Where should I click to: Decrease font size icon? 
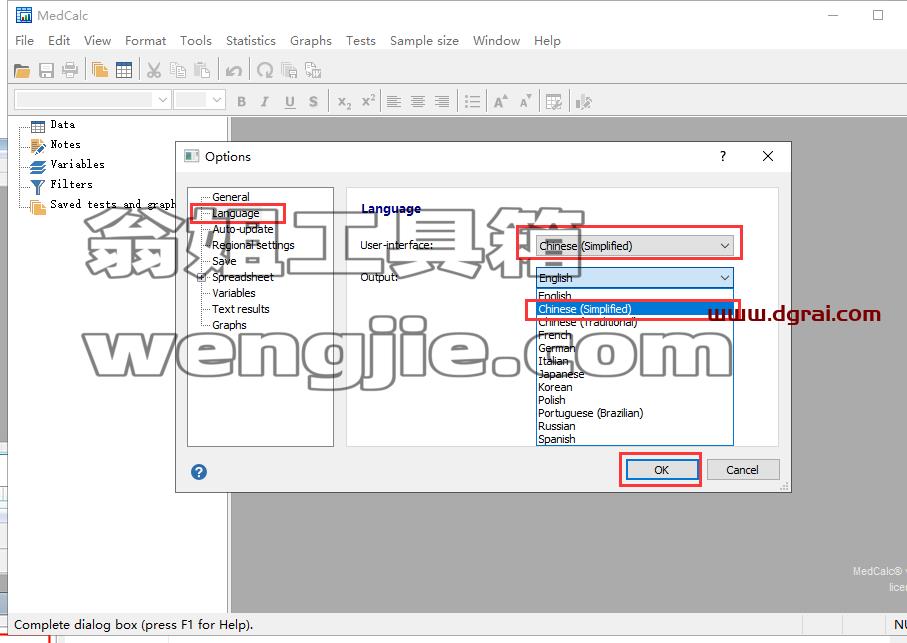click(x=525, y=102)
